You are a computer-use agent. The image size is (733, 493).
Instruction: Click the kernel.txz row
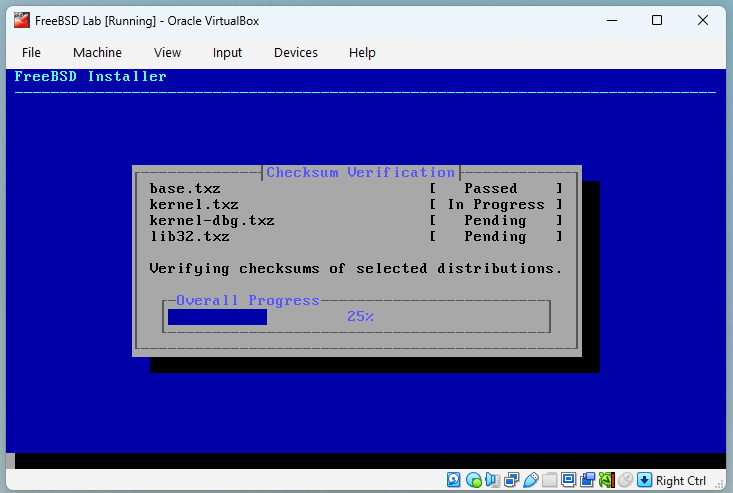point(356,204)
